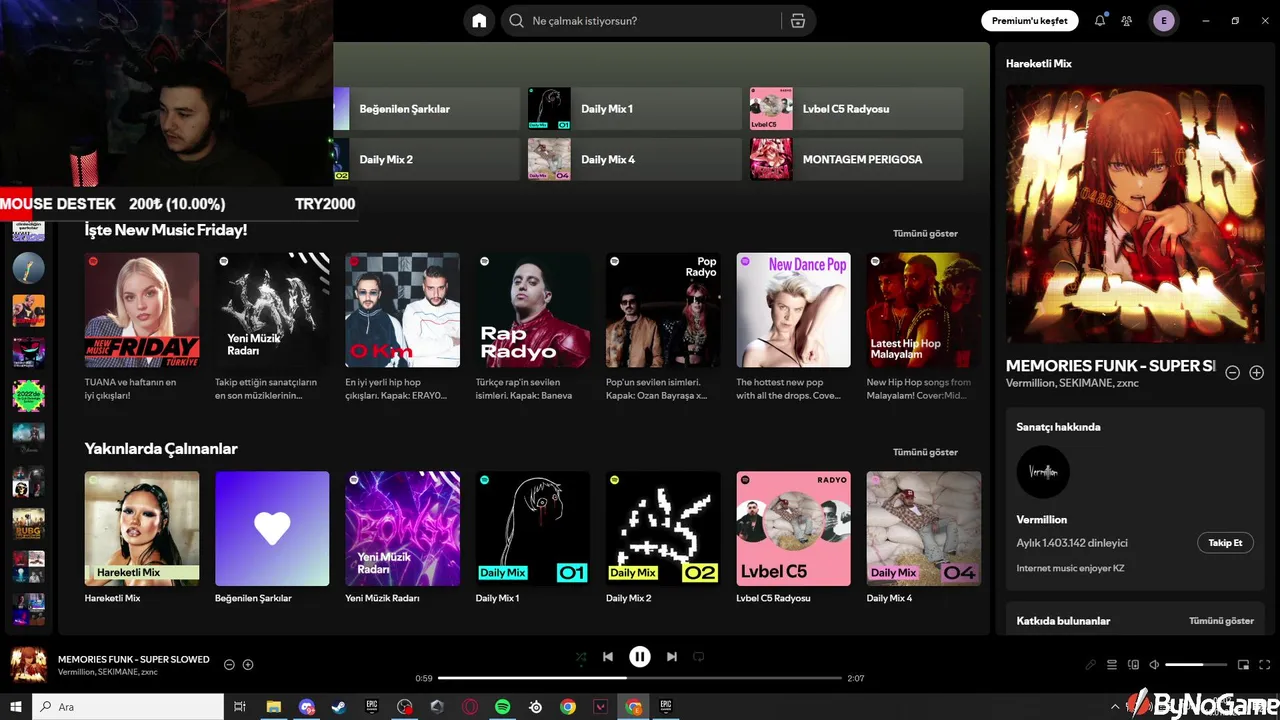Open the PUBG playlist in the library sidebar
Screen dimensions: 1280x720
coord(28,524)
